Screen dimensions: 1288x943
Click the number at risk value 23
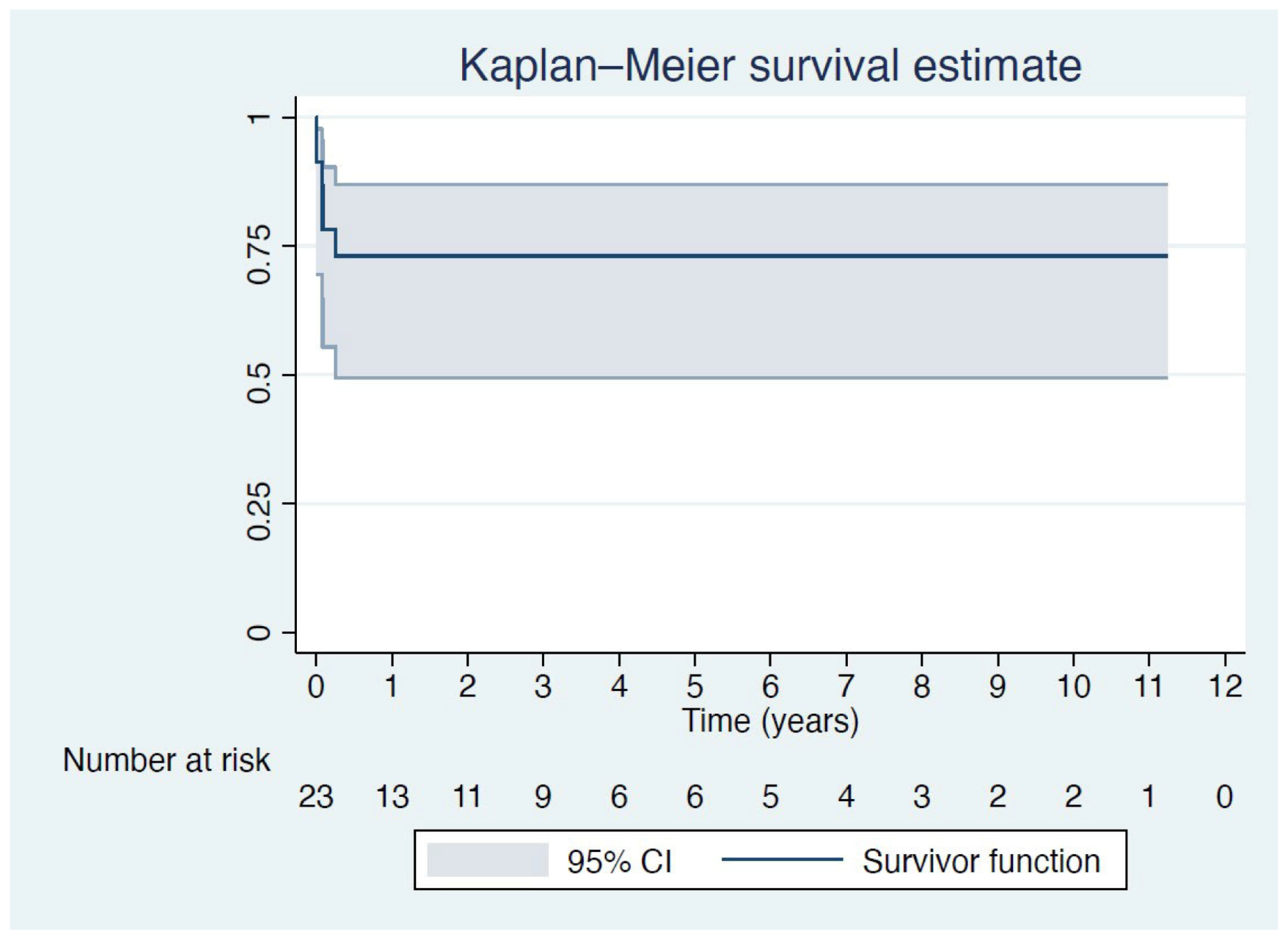[x=315, y=797]
